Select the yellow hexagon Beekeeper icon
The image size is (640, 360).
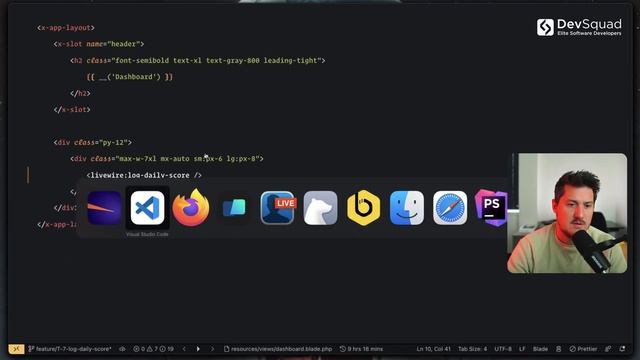363,208
